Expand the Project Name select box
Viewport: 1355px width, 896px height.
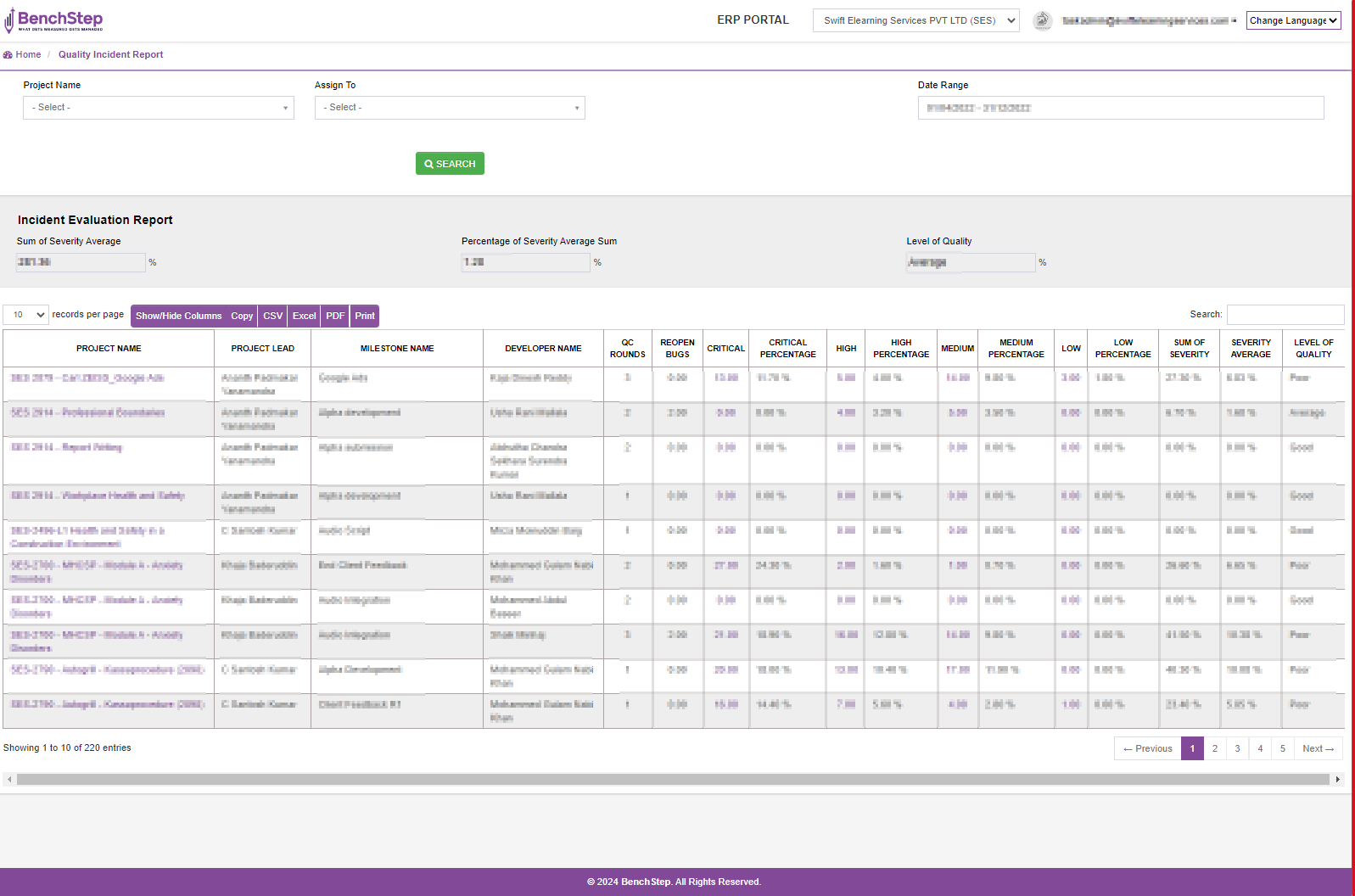tap(159, 108)
